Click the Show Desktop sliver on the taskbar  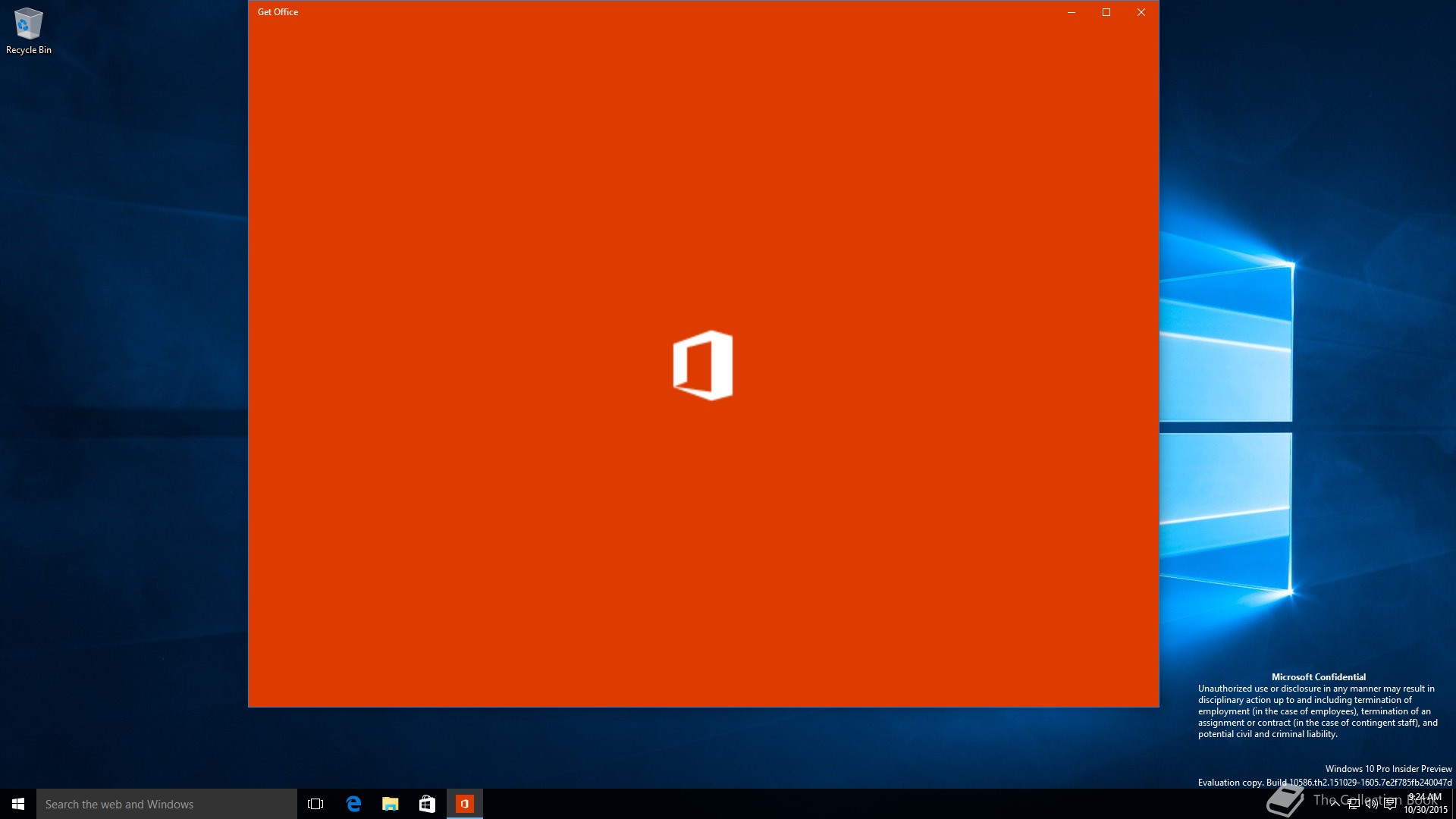1454,804
